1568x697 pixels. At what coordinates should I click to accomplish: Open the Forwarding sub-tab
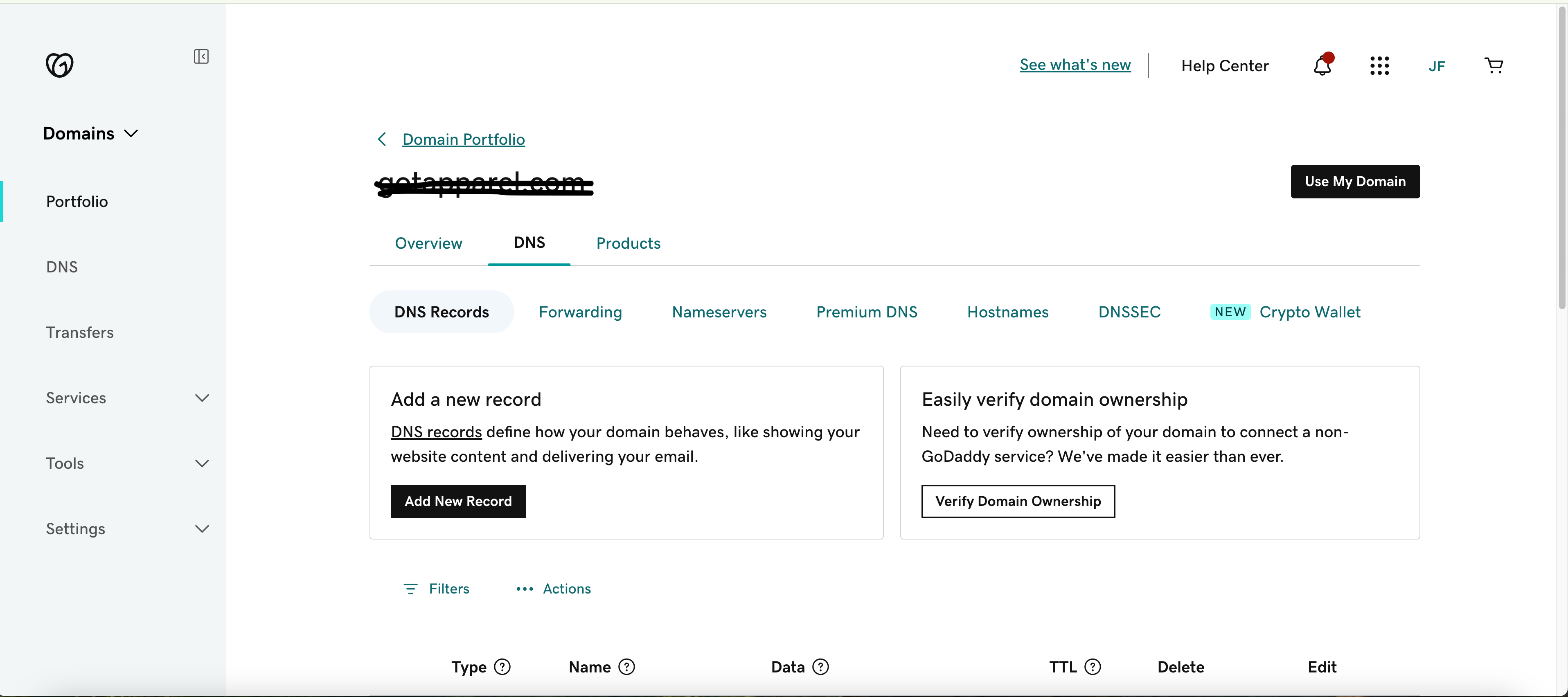(580, 312)
